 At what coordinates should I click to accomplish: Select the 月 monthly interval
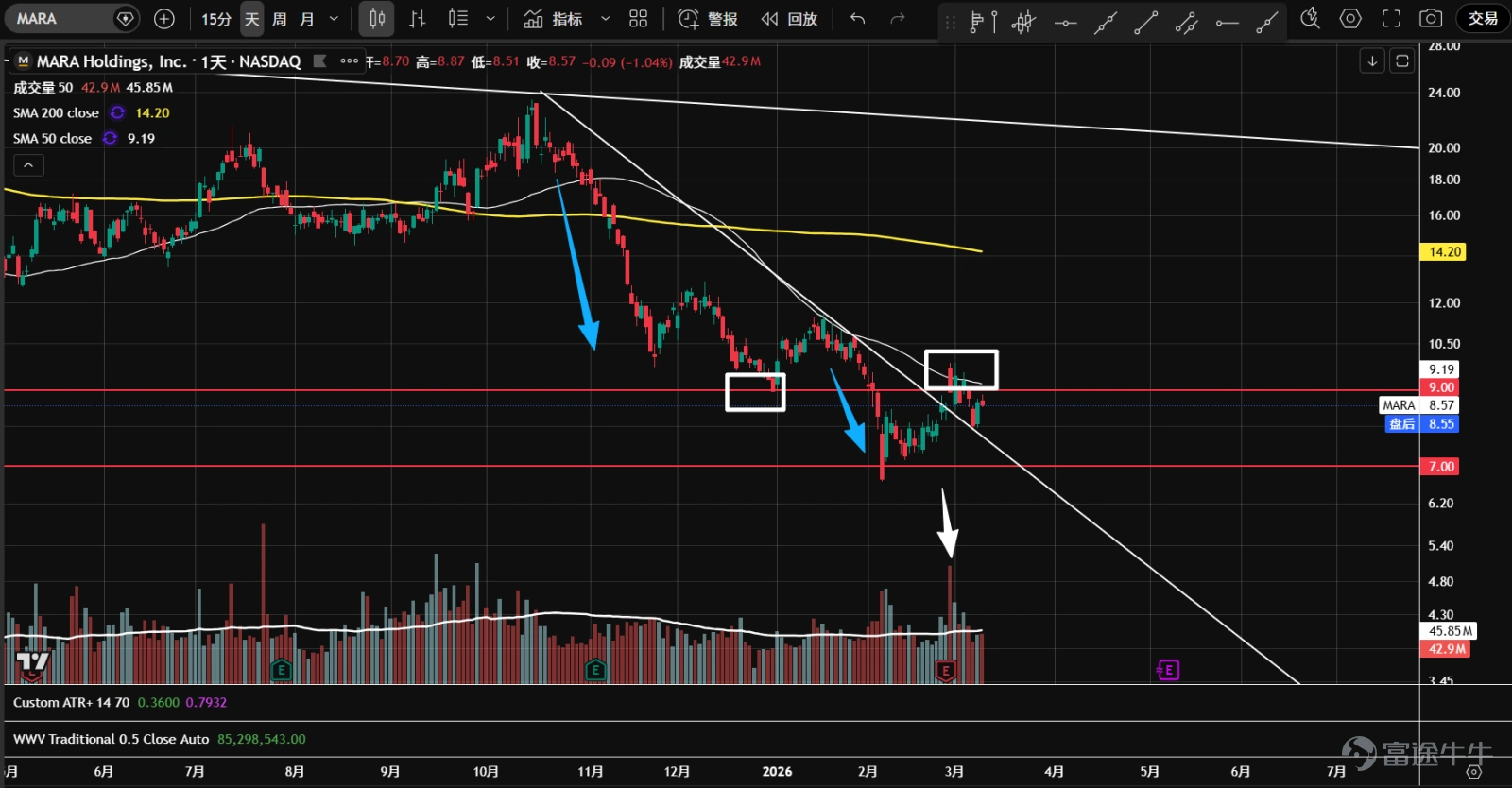click(306, 19)
